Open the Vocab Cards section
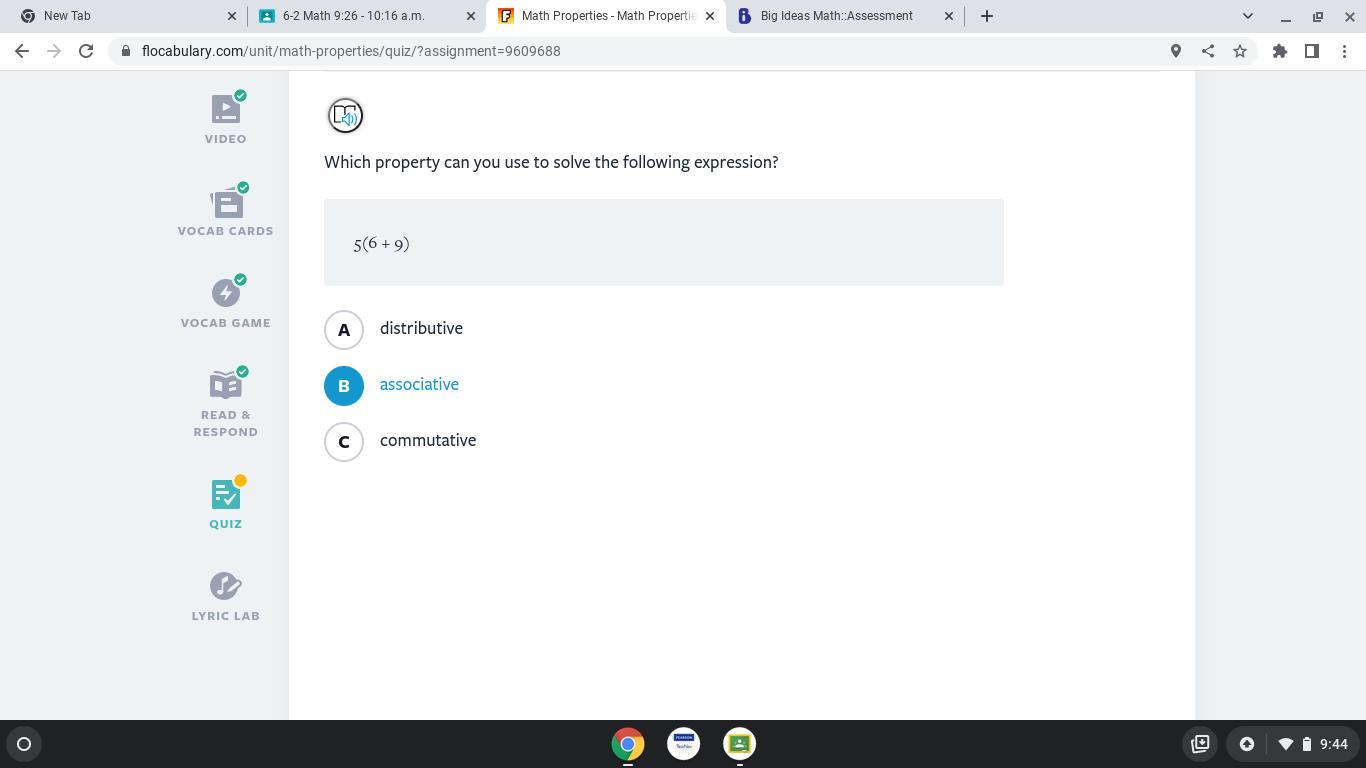 click(x=226, y=211)
